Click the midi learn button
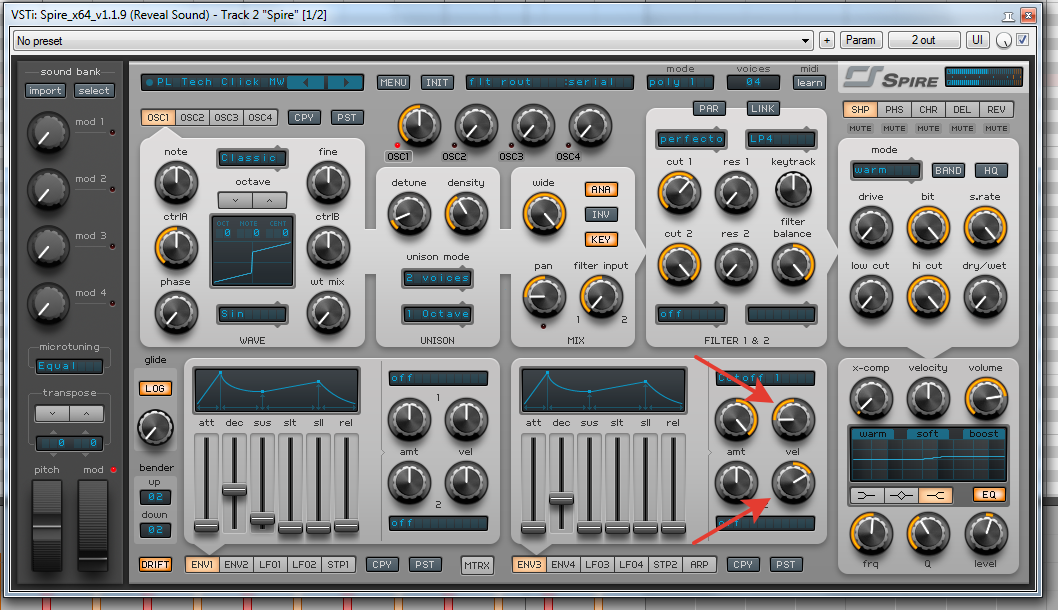 (x=809, y=83)
